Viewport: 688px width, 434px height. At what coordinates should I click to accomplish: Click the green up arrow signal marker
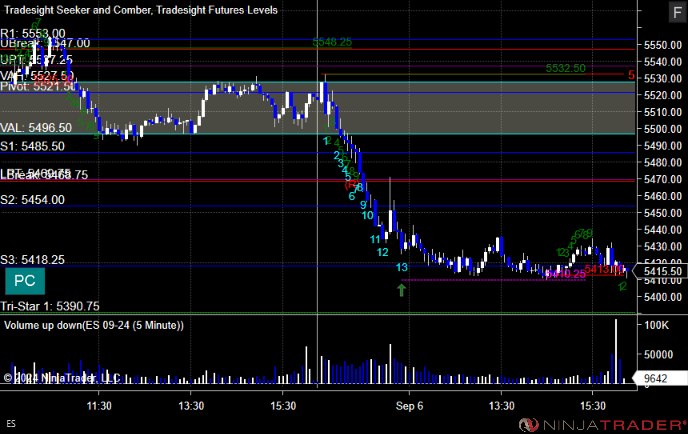[x=401, y=290]
